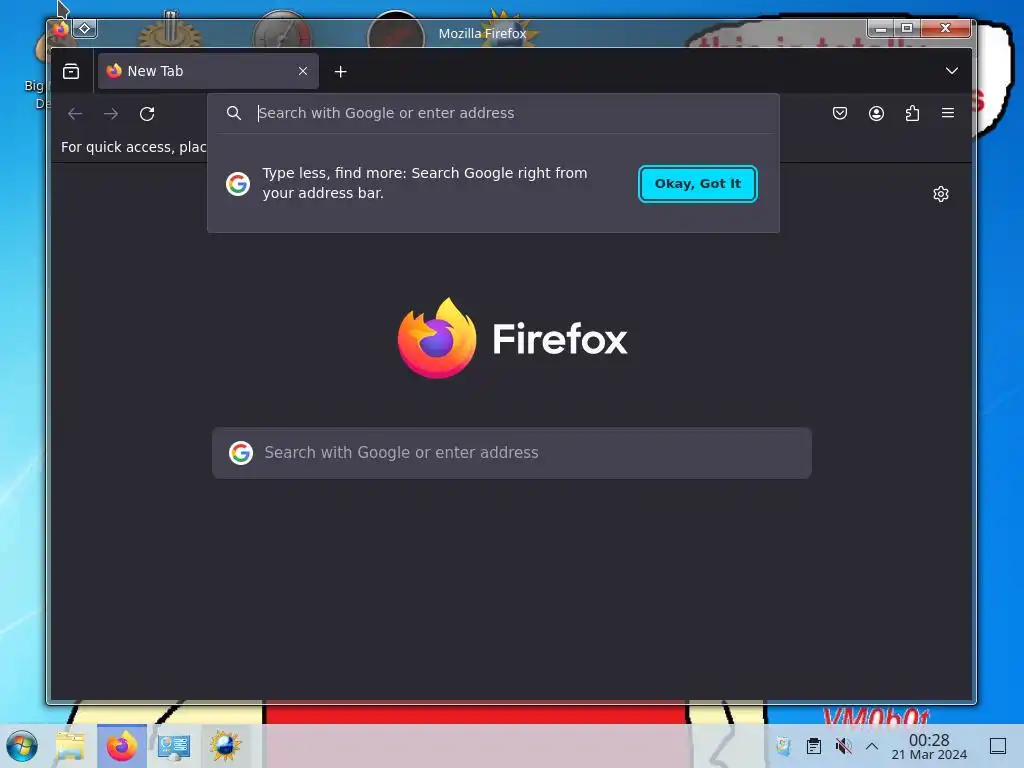Click the address bar magnifier icon
Viewport: 1024px width, 768px height.
pos(234,113)
